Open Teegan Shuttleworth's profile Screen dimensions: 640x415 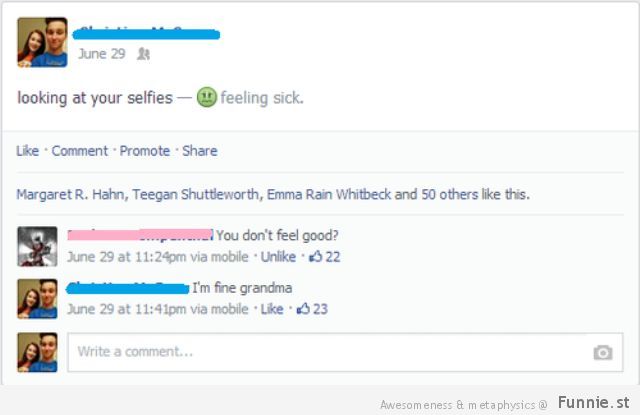pyautogui.click(x=195, y=194)
